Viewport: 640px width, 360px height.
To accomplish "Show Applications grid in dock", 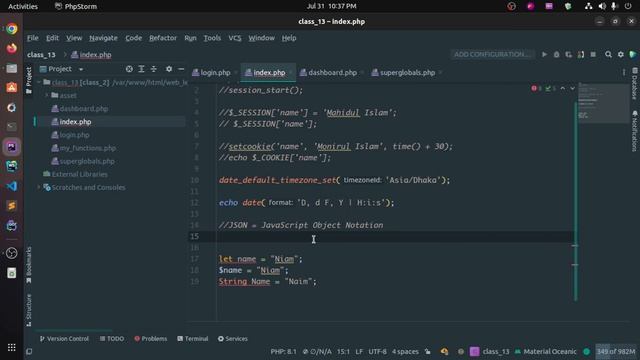I will coord(11,347).
